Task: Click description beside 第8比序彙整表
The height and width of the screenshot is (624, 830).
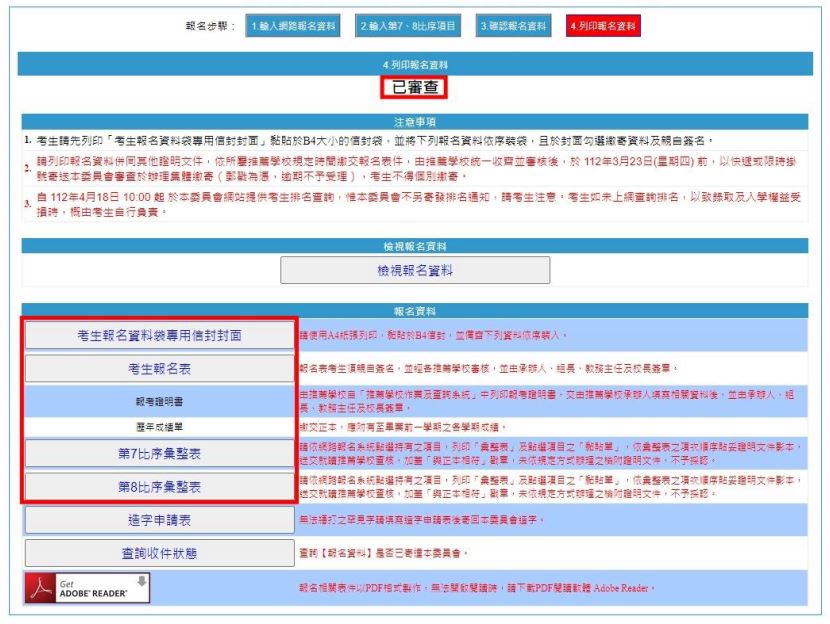Action: tap(550, 487)
